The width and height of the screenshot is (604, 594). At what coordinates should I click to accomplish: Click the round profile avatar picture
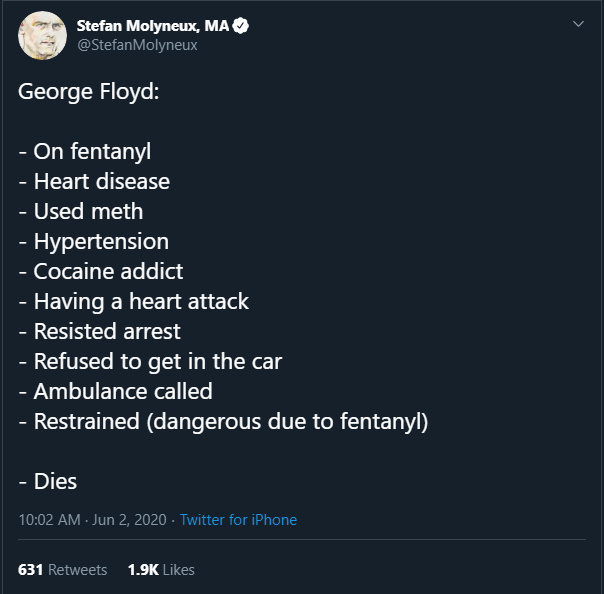click(x=42, y=35)
